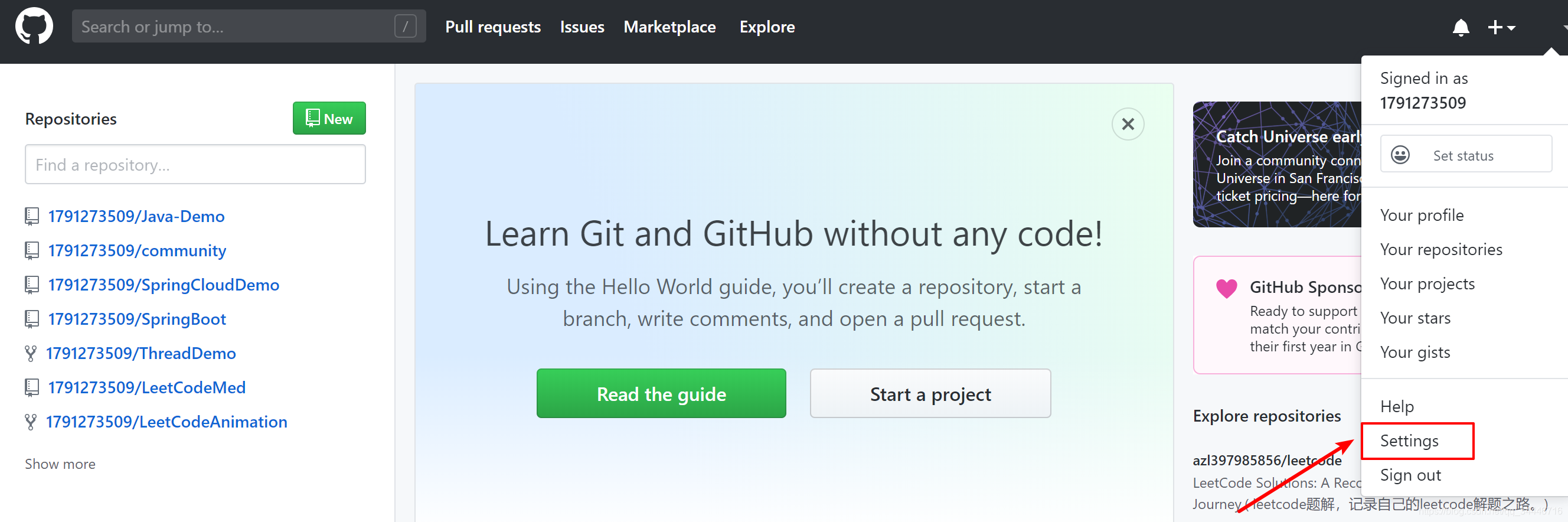Select Your projects in the user menu

click(1427, 284)
